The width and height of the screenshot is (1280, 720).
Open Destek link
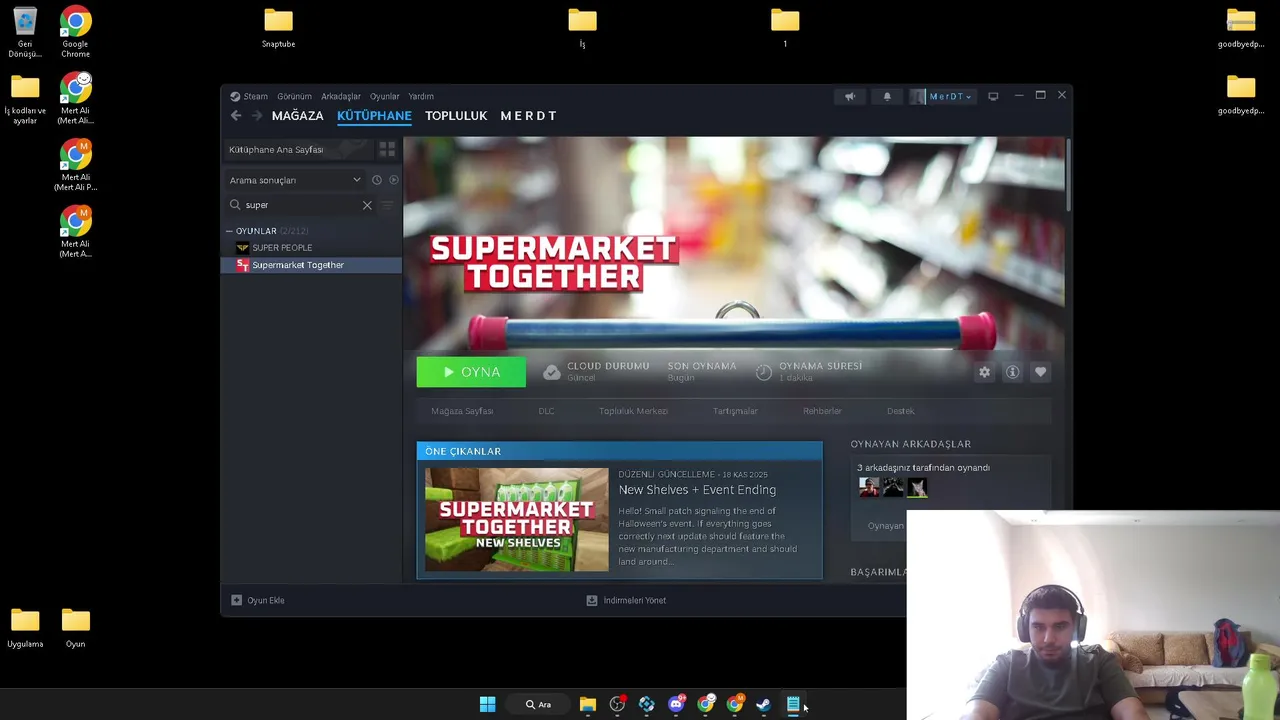[900, 411]
